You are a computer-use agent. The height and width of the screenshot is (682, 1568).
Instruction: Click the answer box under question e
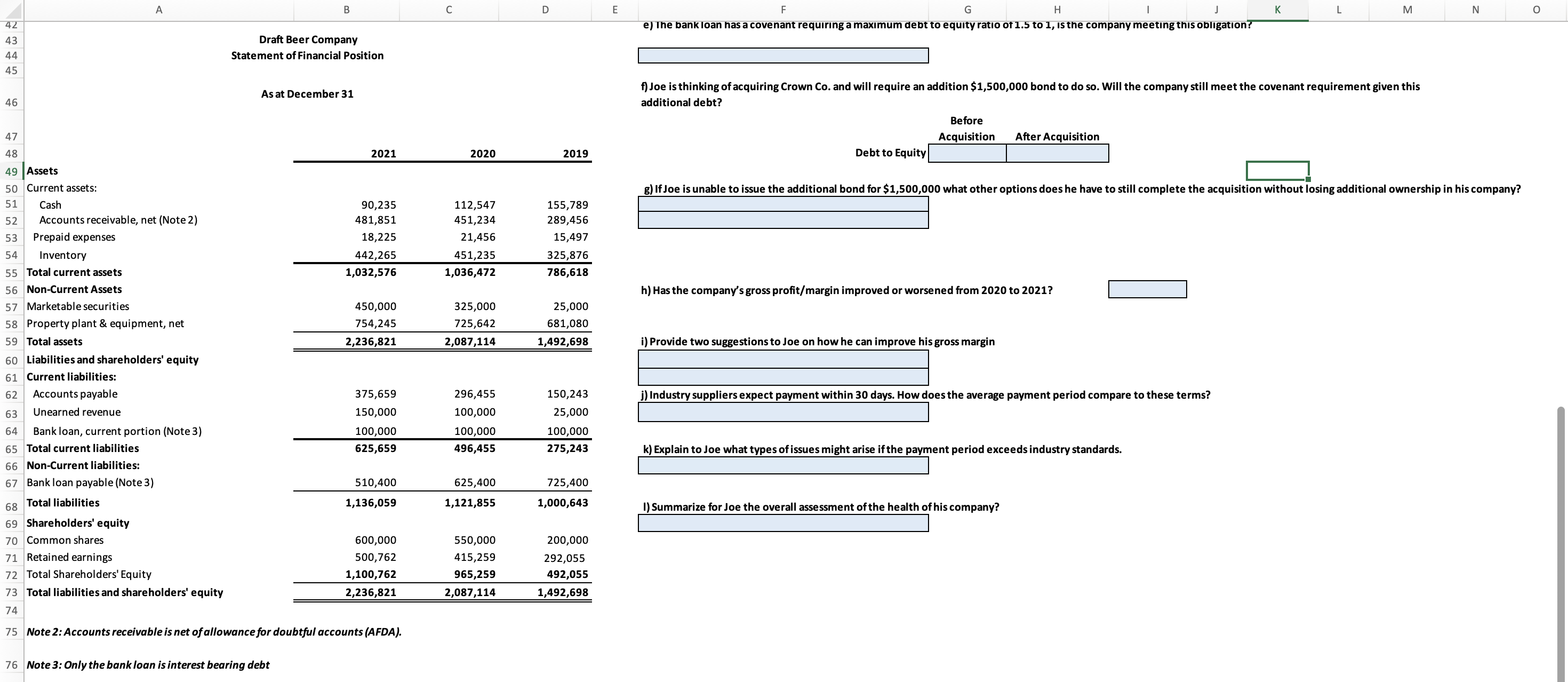click(x=783, y=55)
